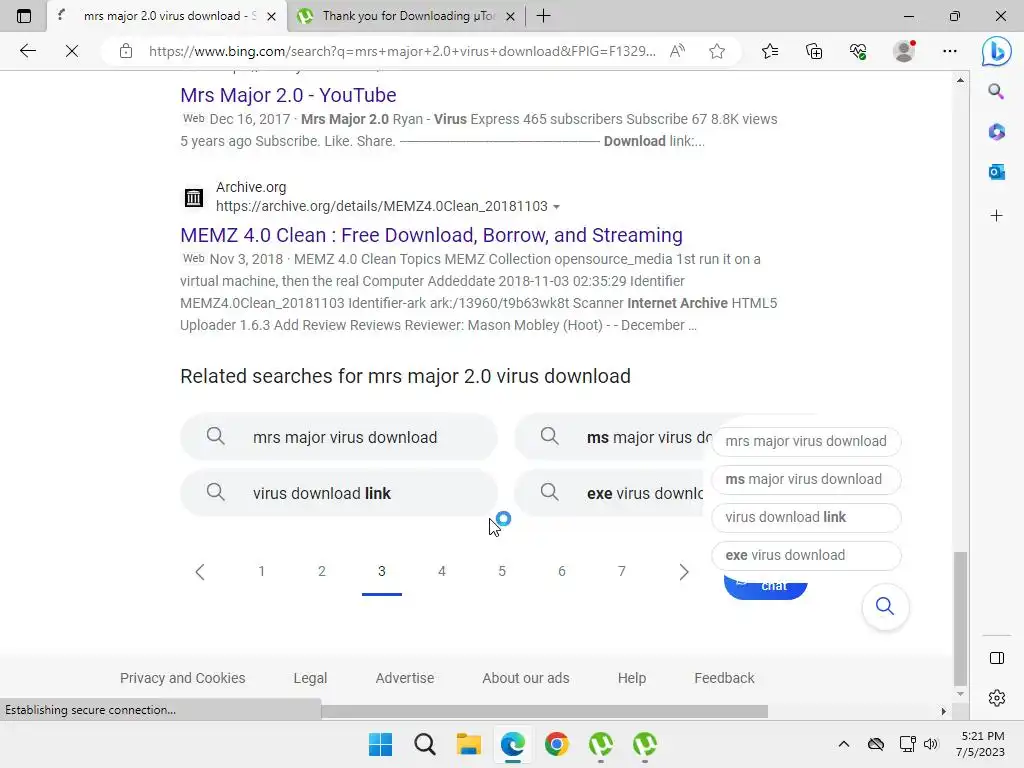Open Mrs Major 2.0 - YouTube result

point(288,95)
